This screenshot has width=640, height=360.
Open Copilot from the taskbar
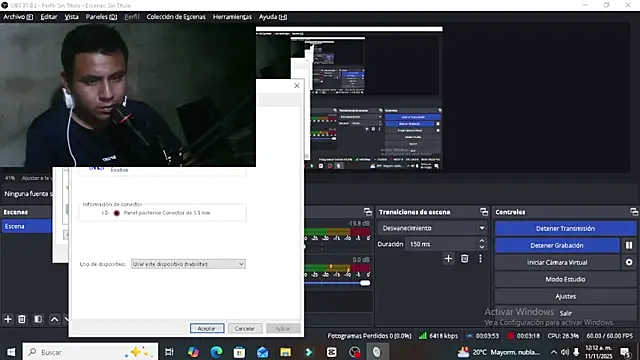click(x=193, y=352)
